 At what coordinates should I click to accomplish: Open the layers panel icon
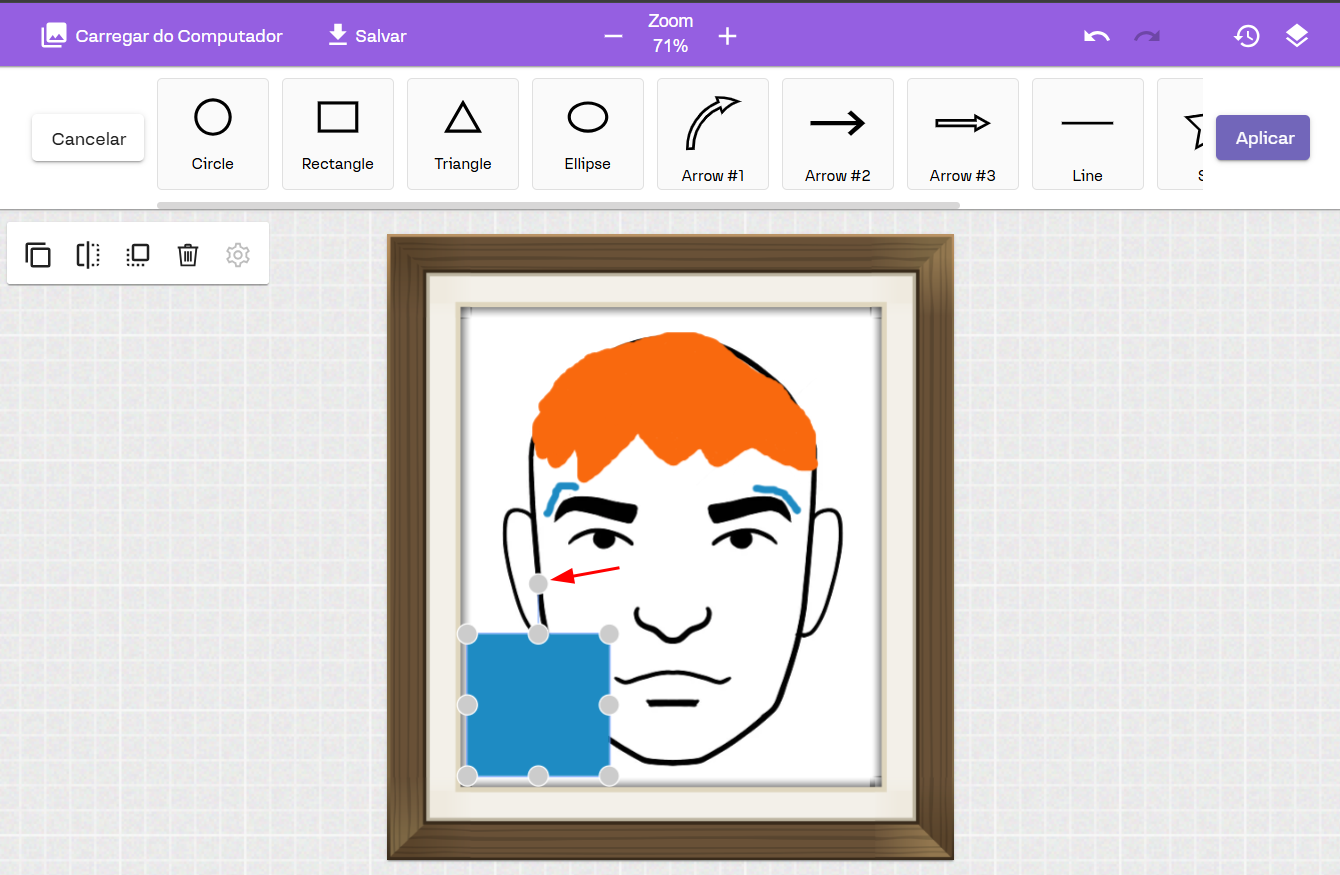pyautogui.click(x=1296, y=37)
